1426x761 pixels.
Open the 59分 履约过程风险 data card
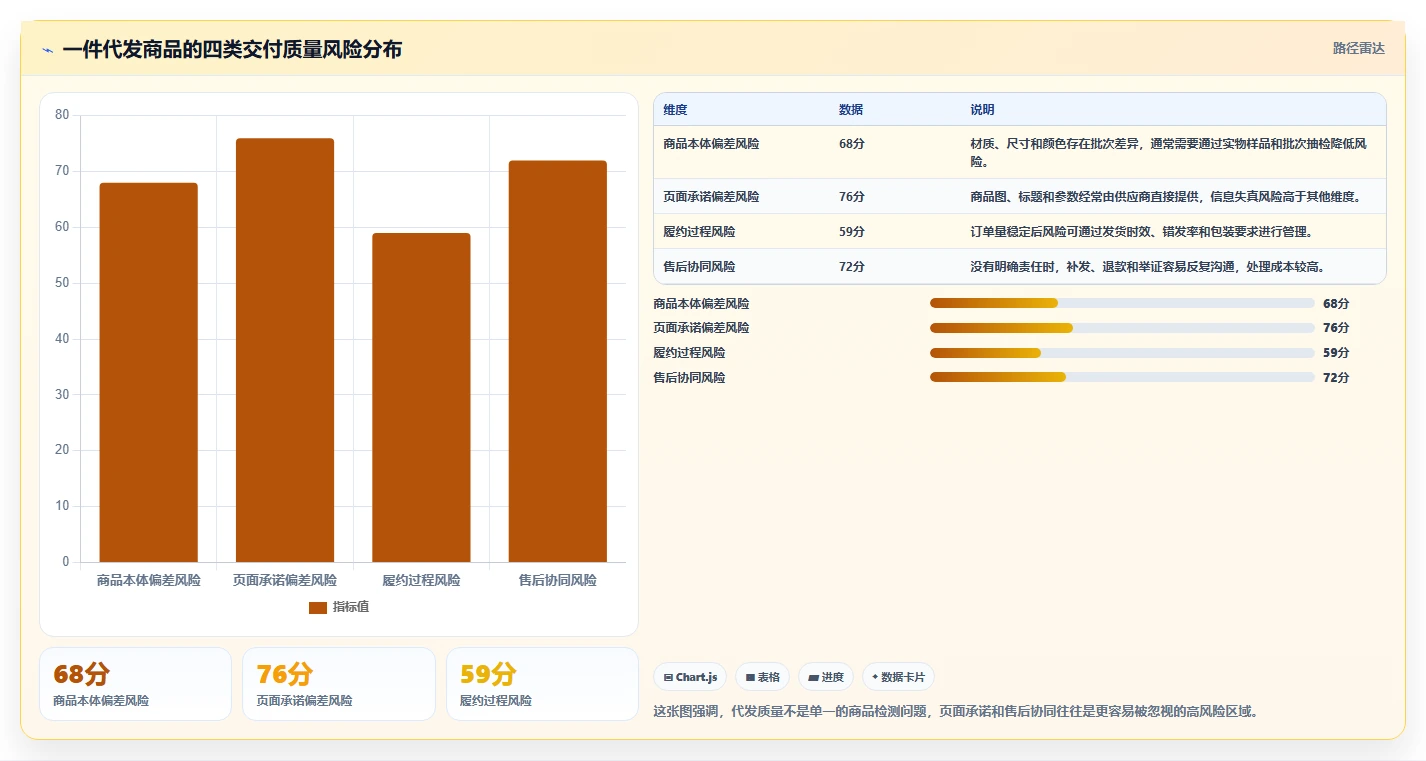tap(542, 684)
